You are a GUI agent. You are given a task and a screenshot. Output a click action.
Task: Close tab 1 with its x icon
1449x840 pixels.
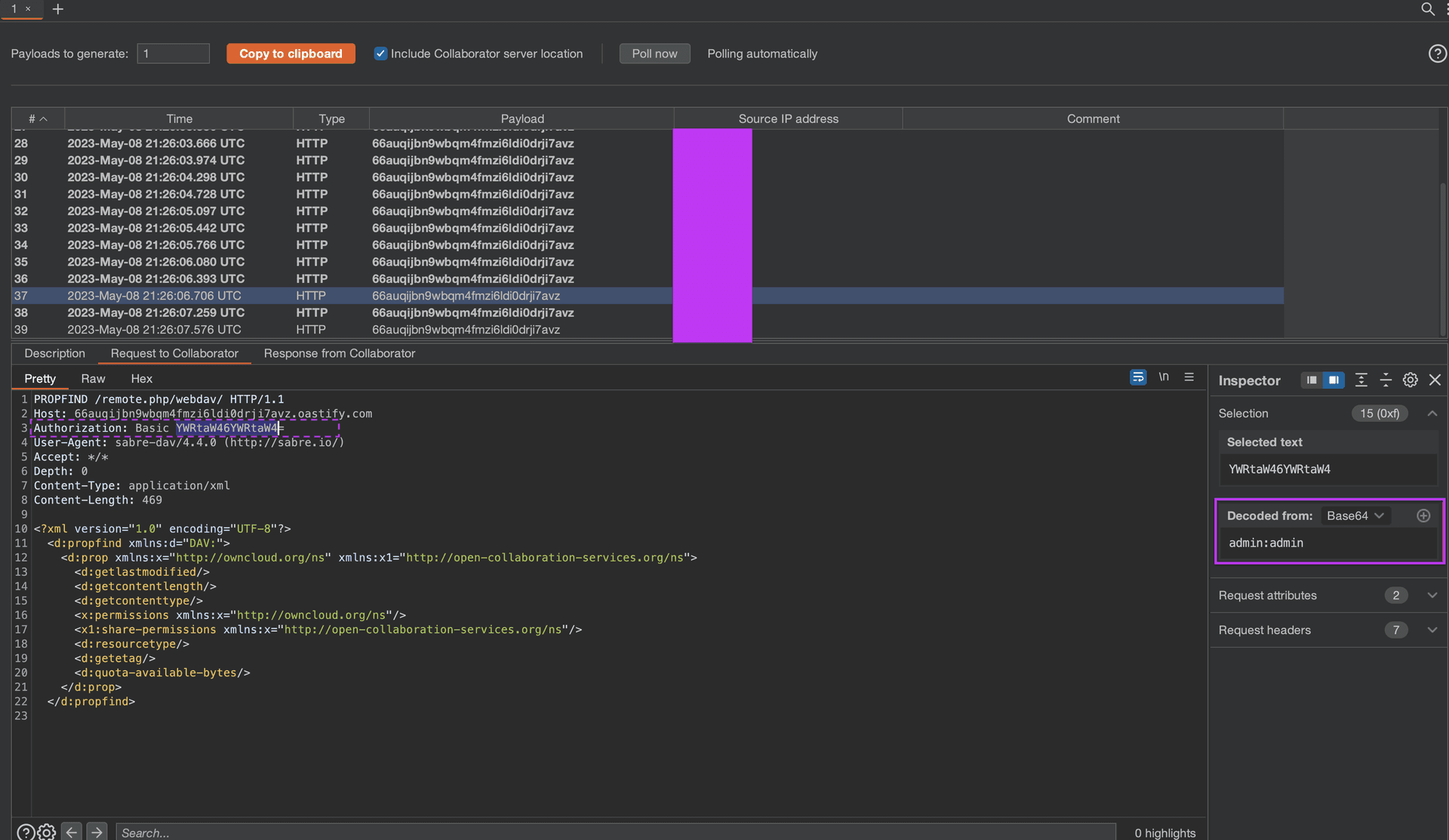pos(28,9)
